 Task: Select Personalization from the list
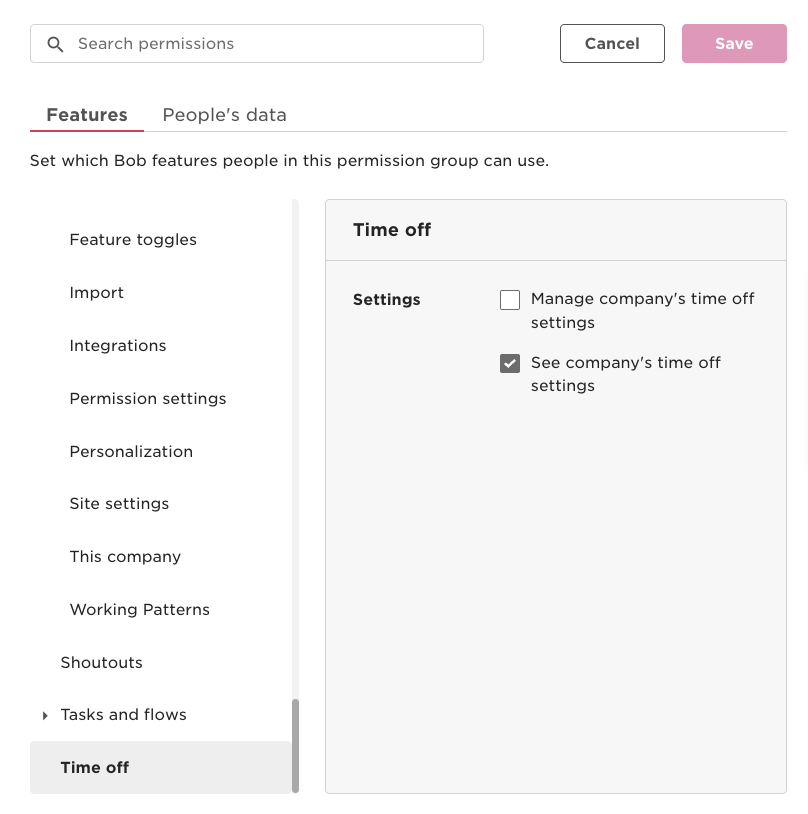click(x=131, y=451)
